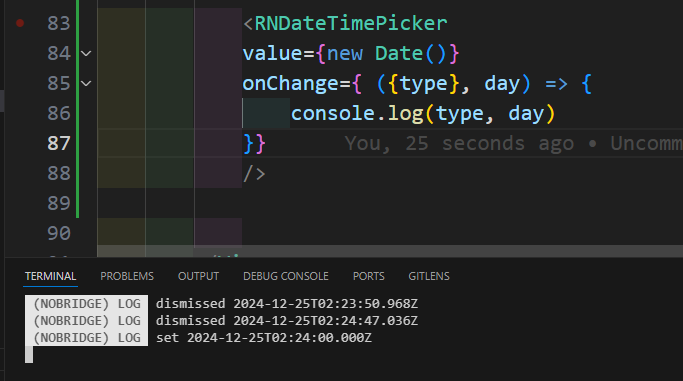The height and width of the screenshot is (381, 683).
Task: Click 'new Date()' expression on line 84
Action: click(x=386, y=54)
